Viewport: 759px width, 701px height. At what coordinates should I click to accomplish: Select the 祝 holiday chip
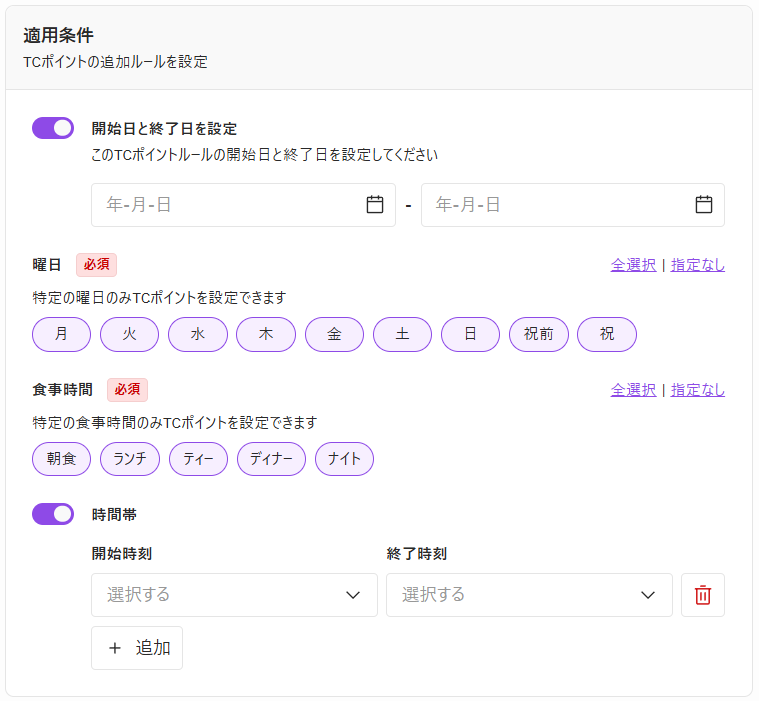point(607,334)
